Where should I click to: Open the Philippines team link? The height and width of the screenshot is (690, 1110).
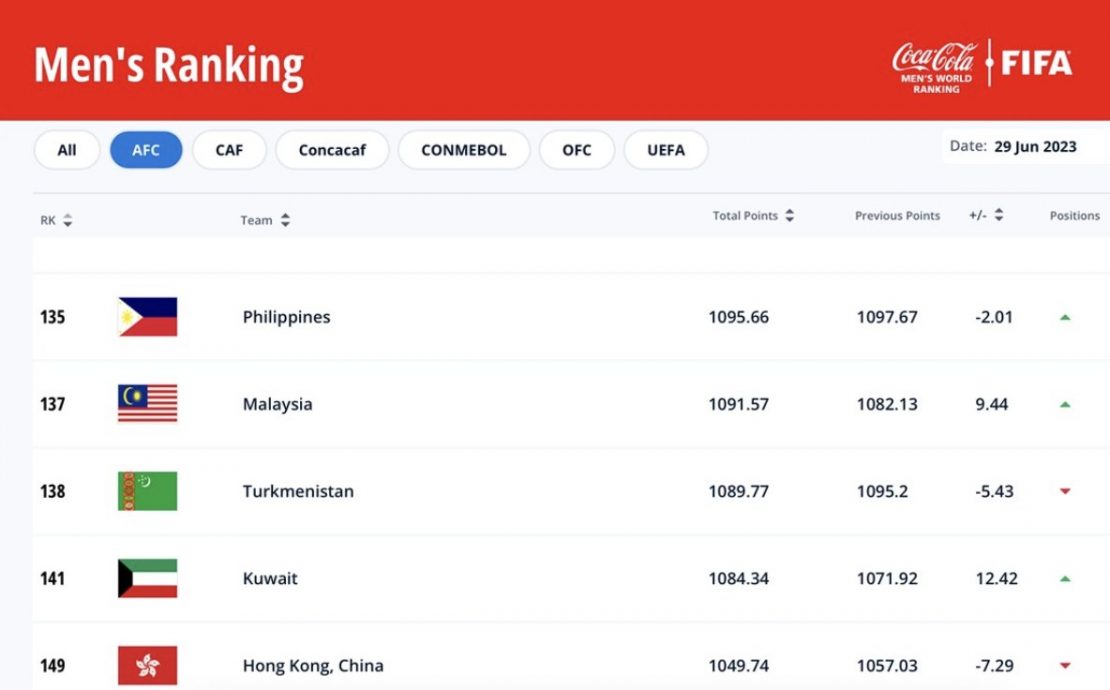(286, 317)
